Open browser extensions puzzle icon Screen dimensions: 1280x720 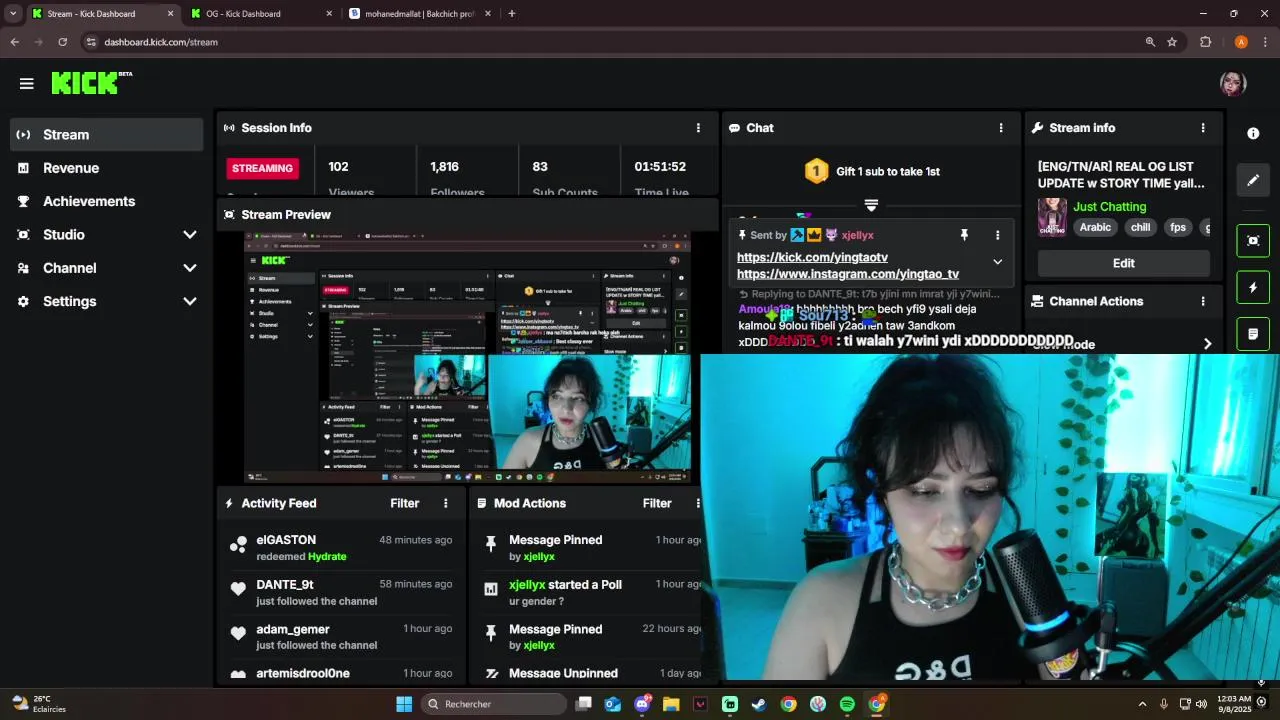point(1205,42)
